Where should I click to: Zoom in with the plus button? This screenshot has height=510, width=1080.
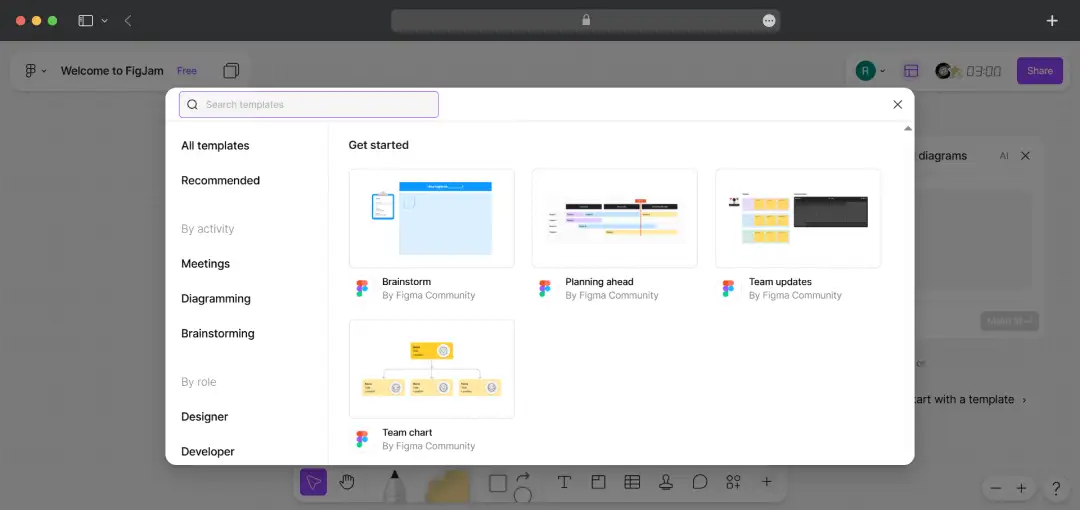[1021, 489]
